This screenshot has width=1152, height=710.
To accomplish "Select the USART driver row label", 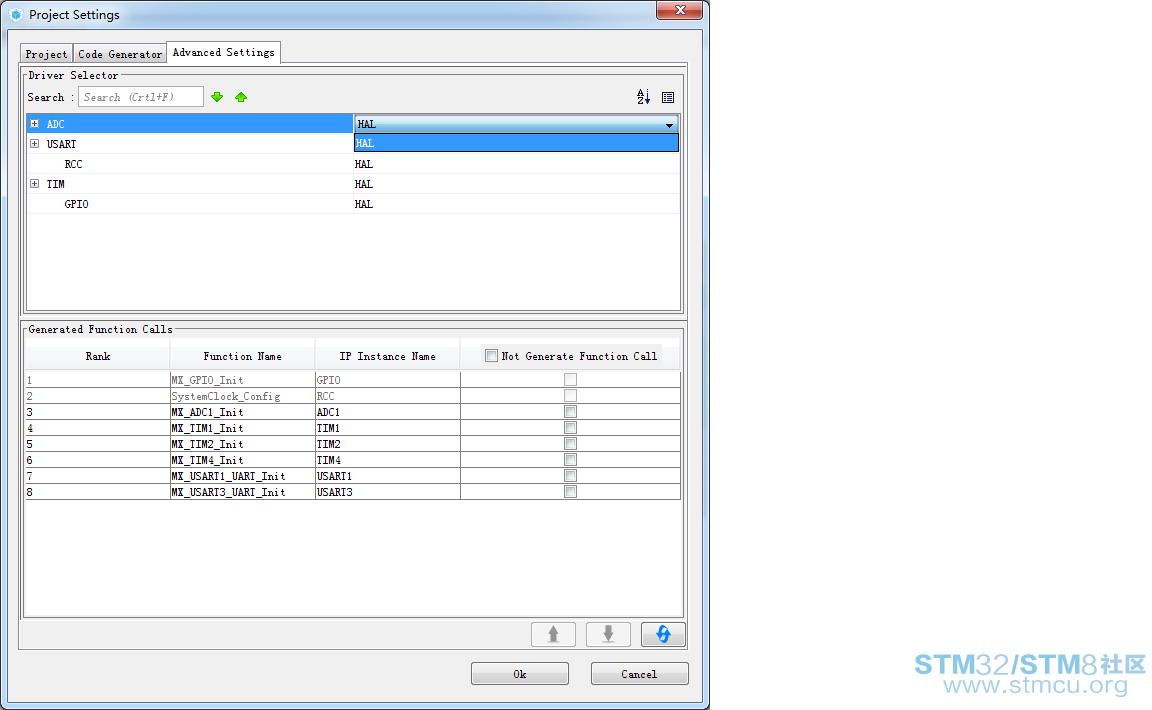I will coord(61,144).
